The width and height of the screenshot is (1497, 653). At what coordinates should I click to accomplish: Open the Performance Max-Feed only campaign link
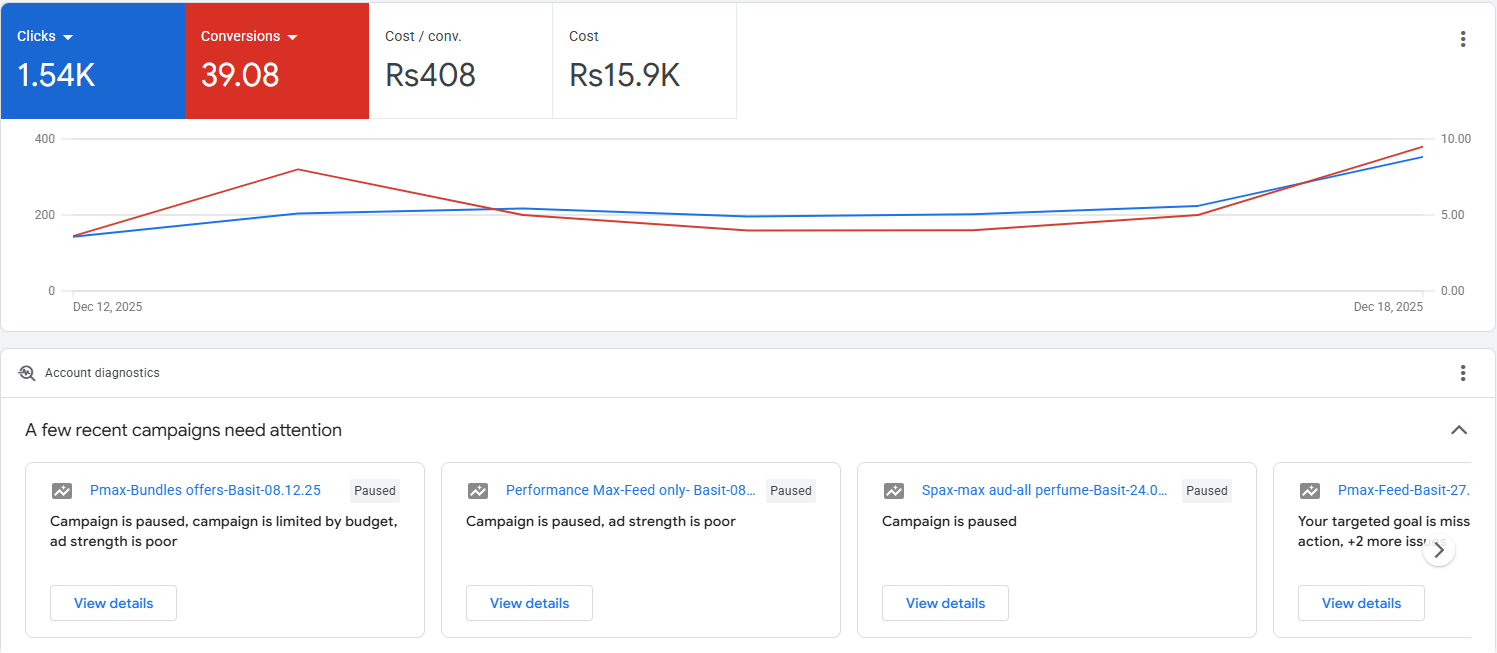pos(630,490)
